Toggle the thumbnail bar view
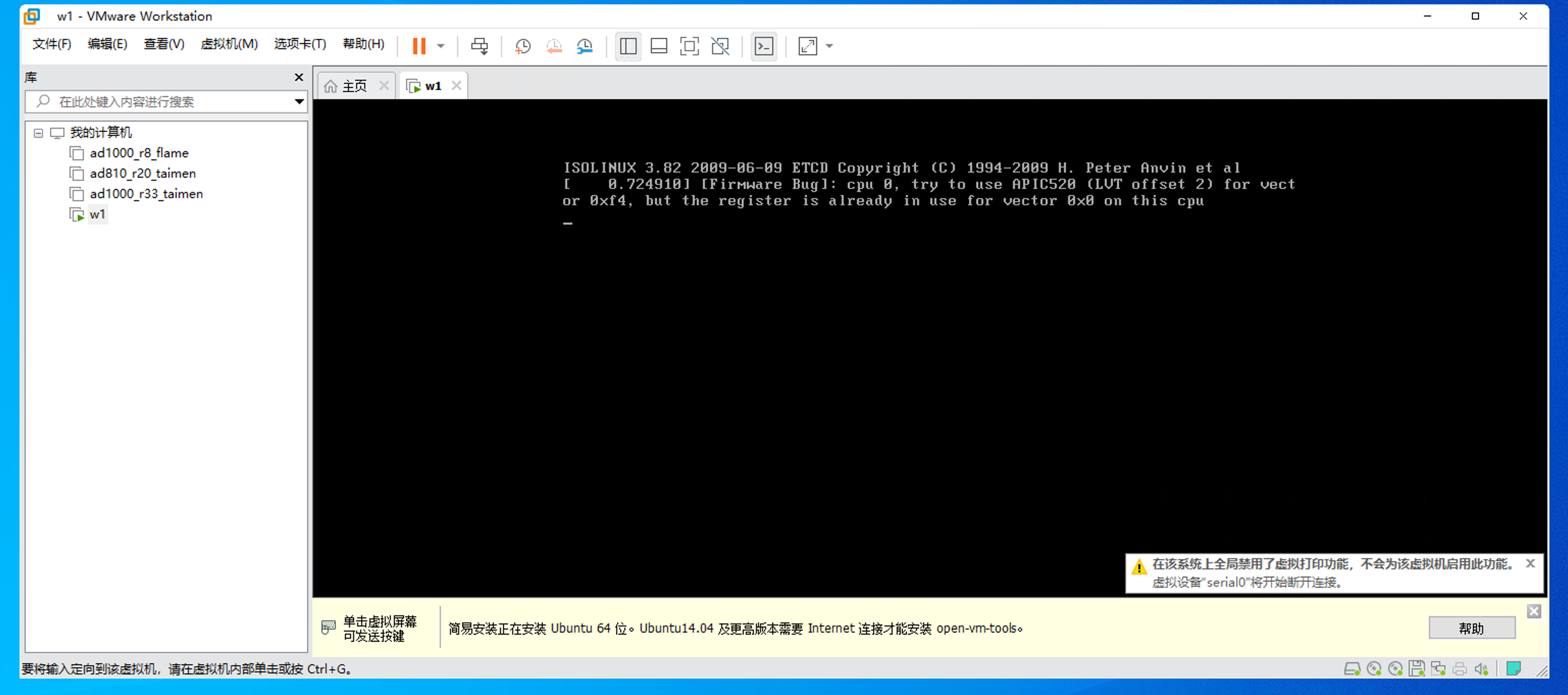This screenshot has width=1568, height=695. pyautogui.click(x=659, y=46)
